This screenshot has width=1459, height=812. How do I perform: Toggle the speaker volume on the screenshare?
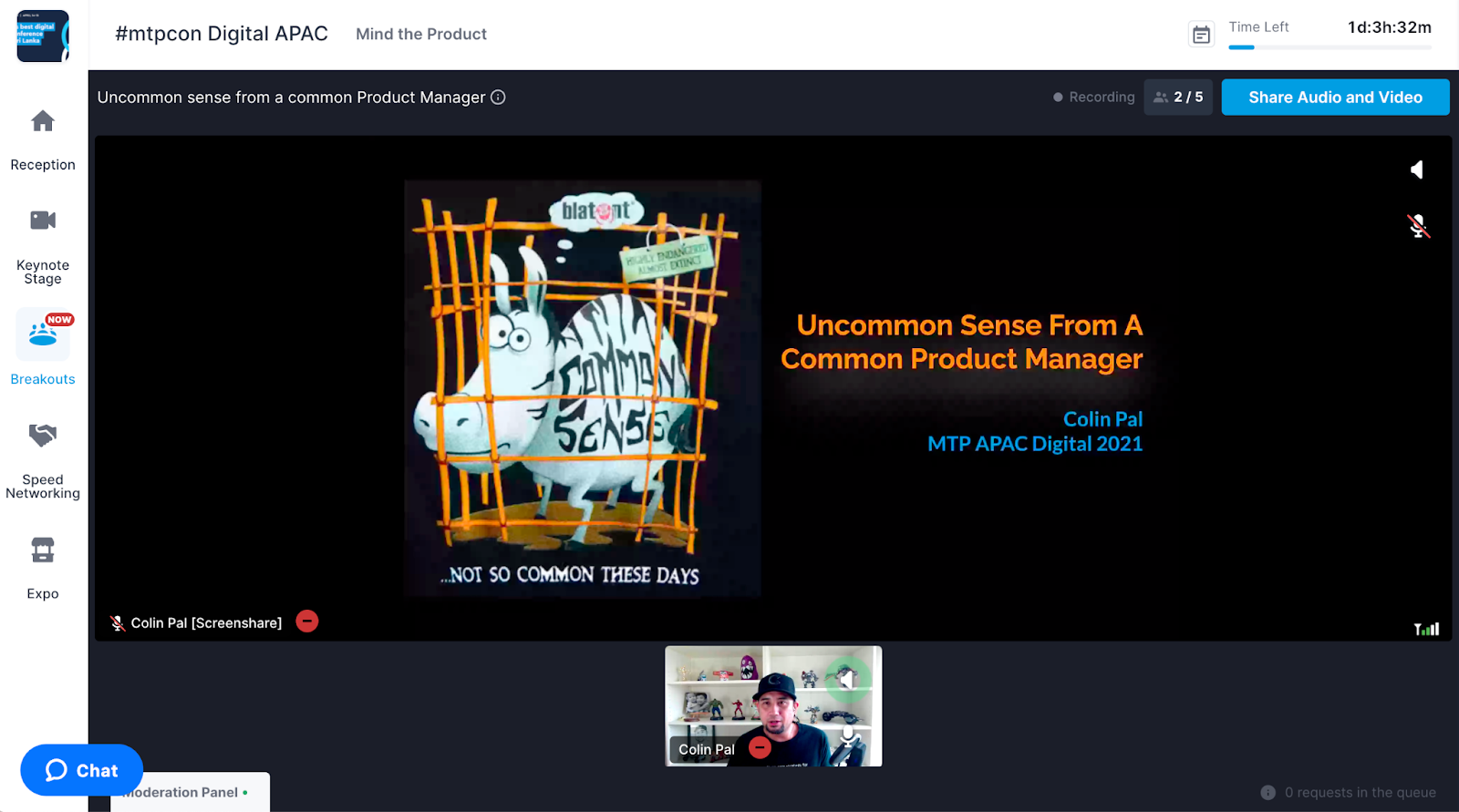[1417, 170]
